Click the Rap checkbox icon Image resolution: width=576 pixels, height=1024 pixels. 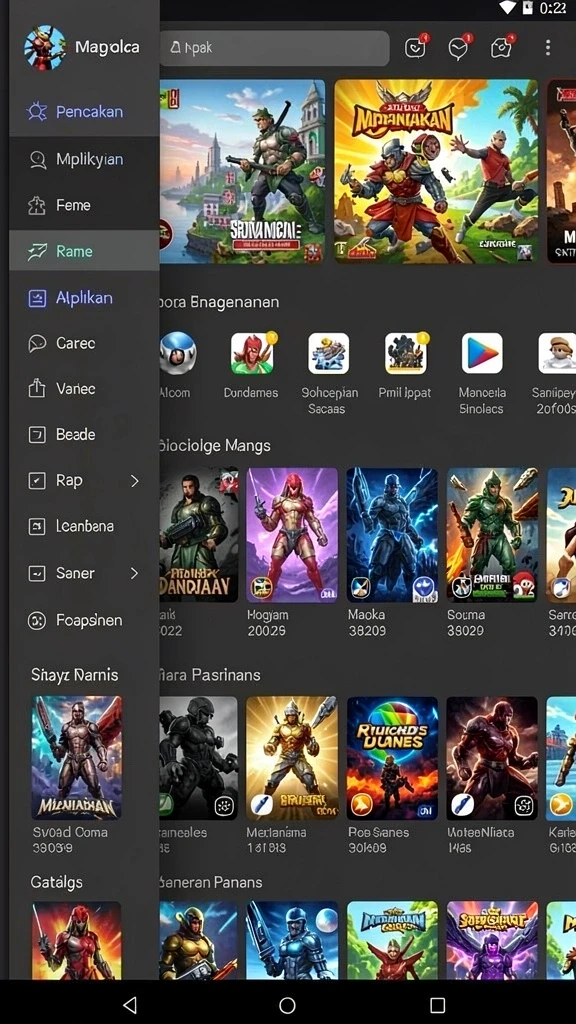(37, 481)
